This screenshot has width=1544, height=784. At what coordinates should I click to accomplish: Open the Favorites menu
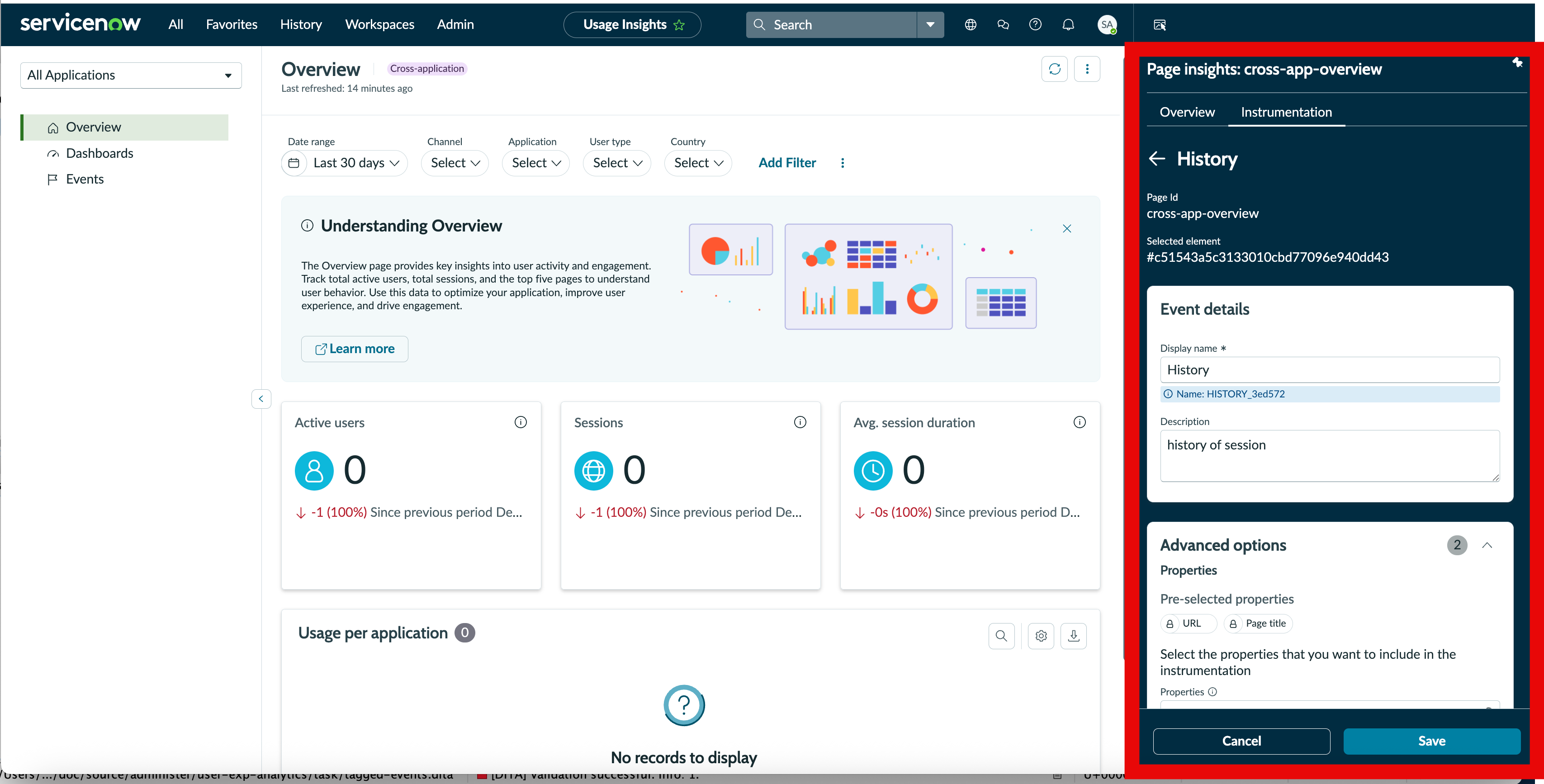point(232,24)
